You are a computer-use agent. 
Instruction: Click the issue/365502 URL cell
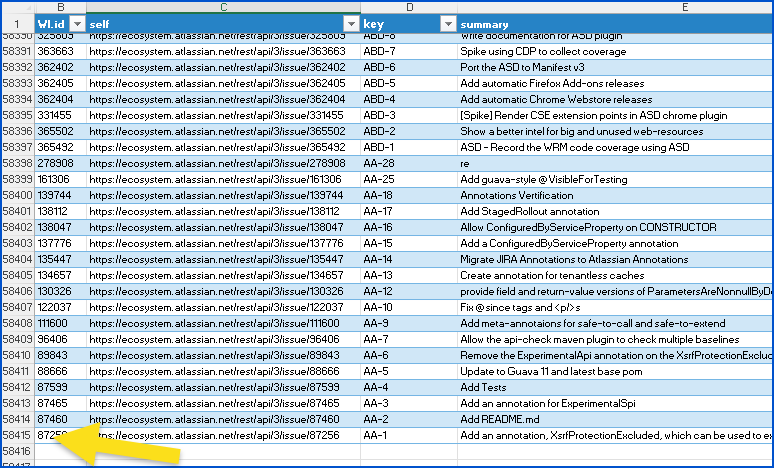tap(224, 131)
